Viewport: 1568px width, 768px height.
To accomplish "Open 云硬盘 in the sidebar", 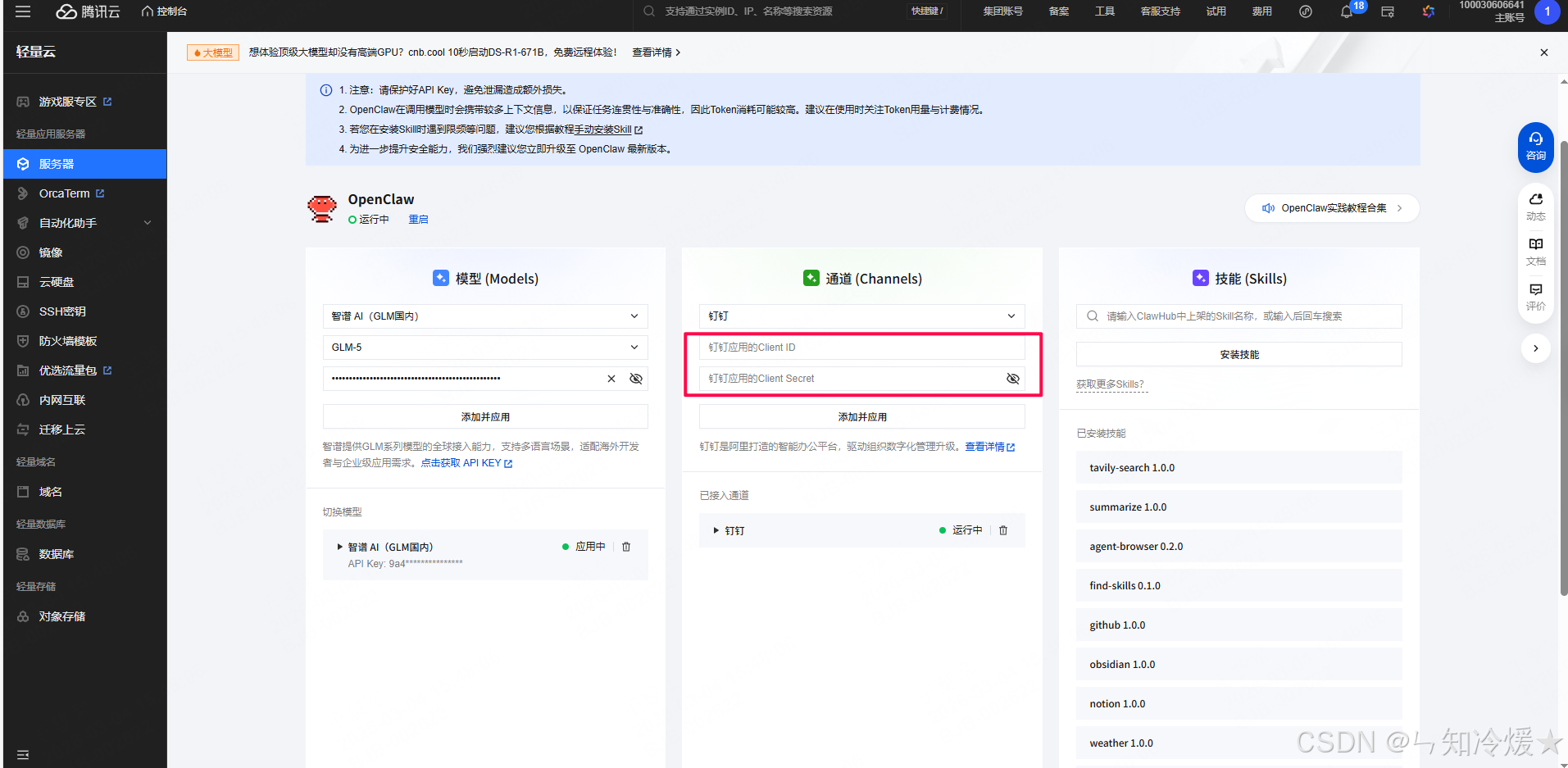I will pos(57,282).
